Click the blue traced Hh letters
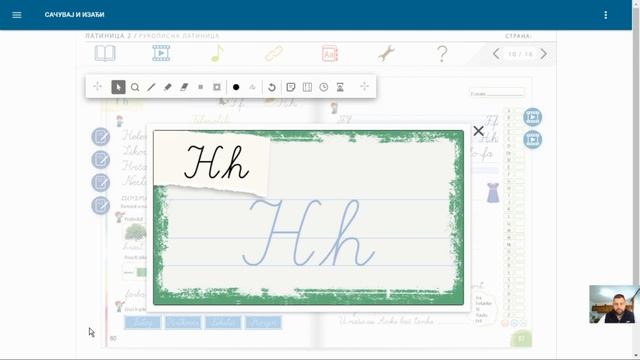 point(308,232)
